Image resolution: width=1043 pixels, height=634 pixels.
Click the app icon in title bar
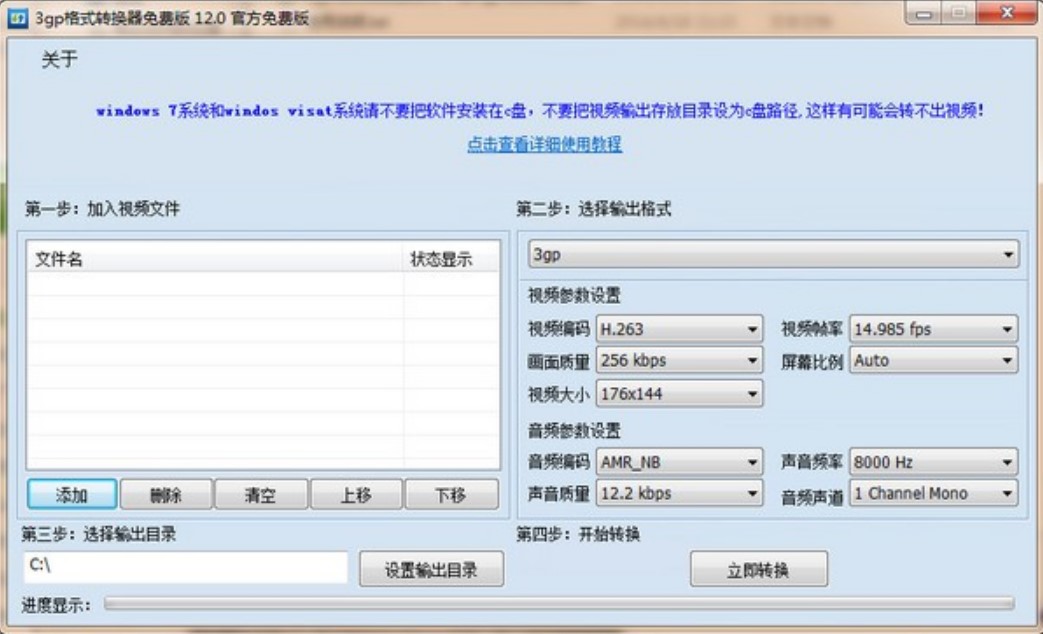pyautogui.click(x=18, y=17)
